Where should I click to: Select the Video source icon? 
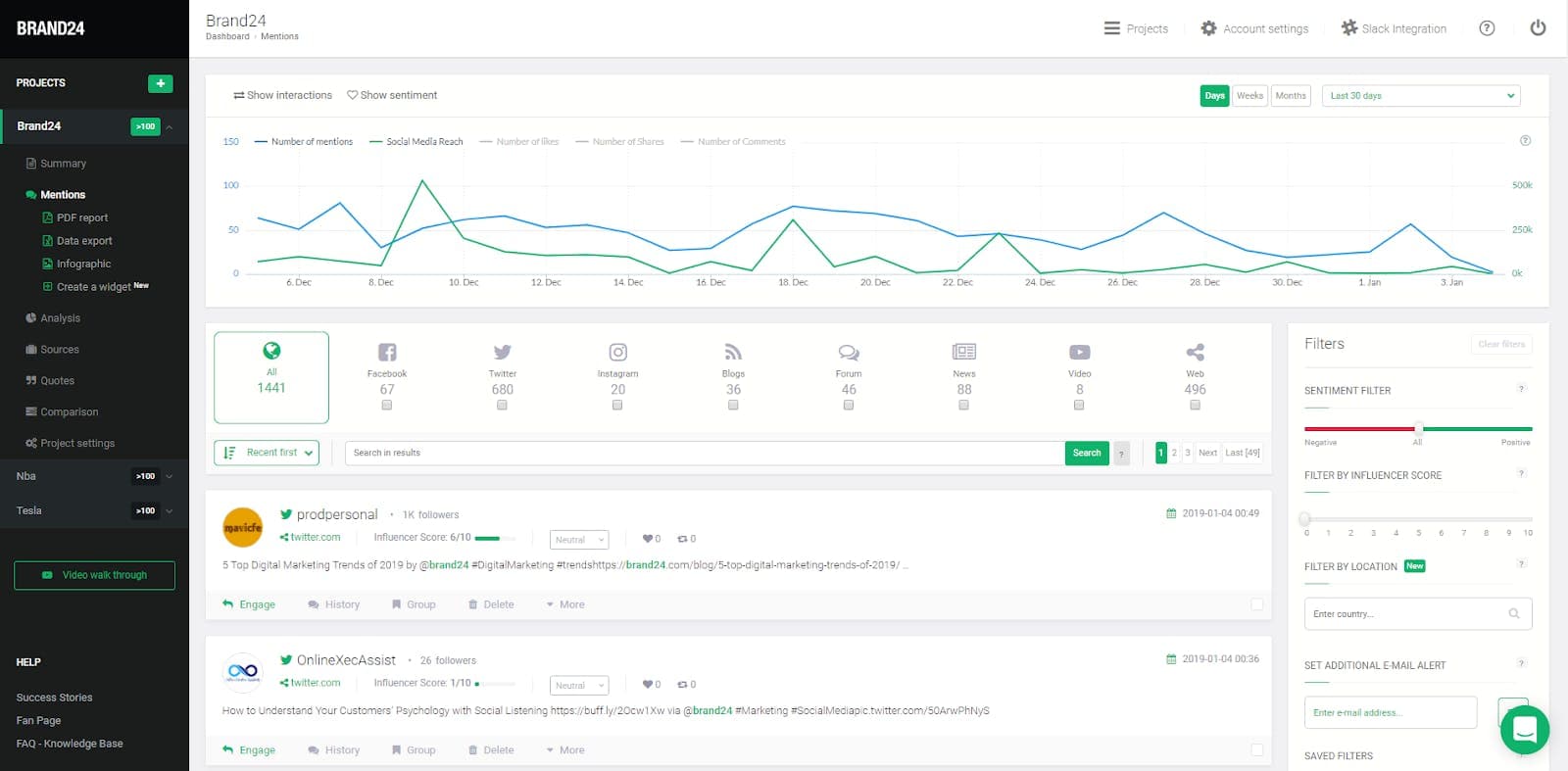[x=1080, y=352]
